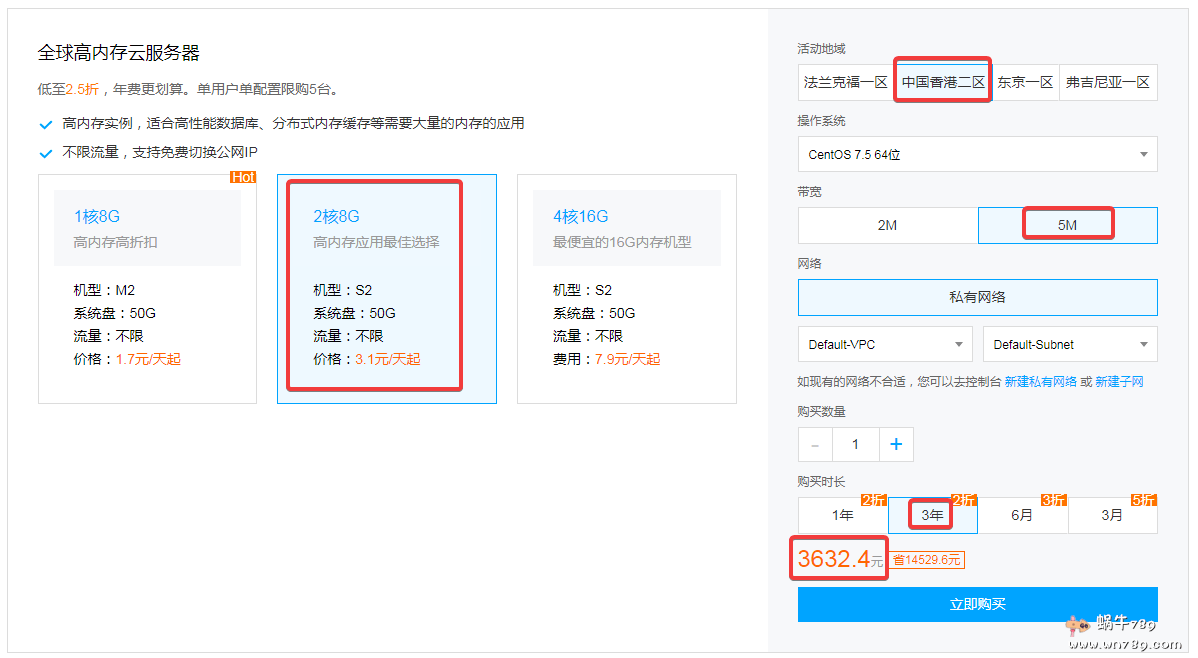Viewport: 1198px width, 658px height.
Task: Select the 私有网络 network type
Action: tap(977, 297)
